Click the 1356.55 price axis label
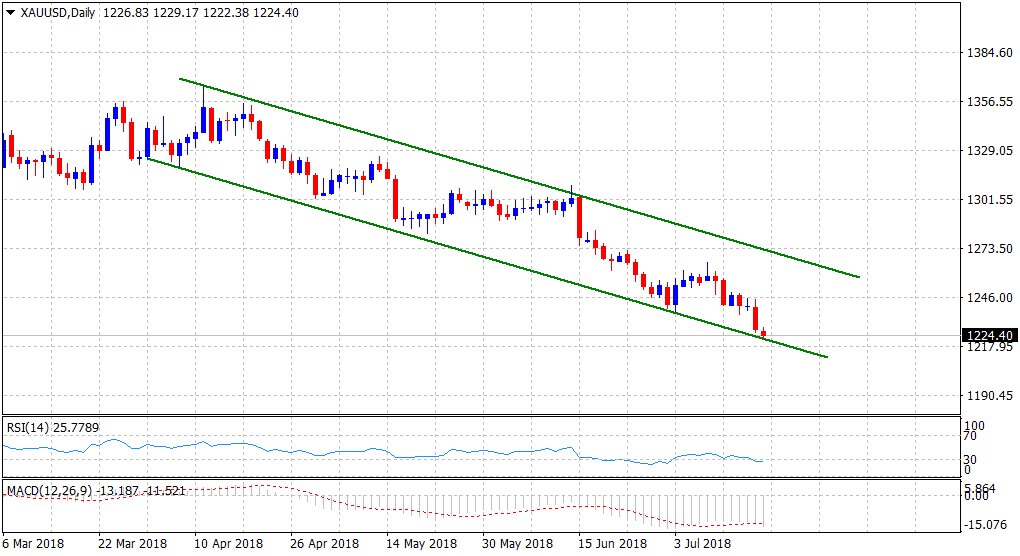This screenshot has width=1020, height=556. click(989, 101)
